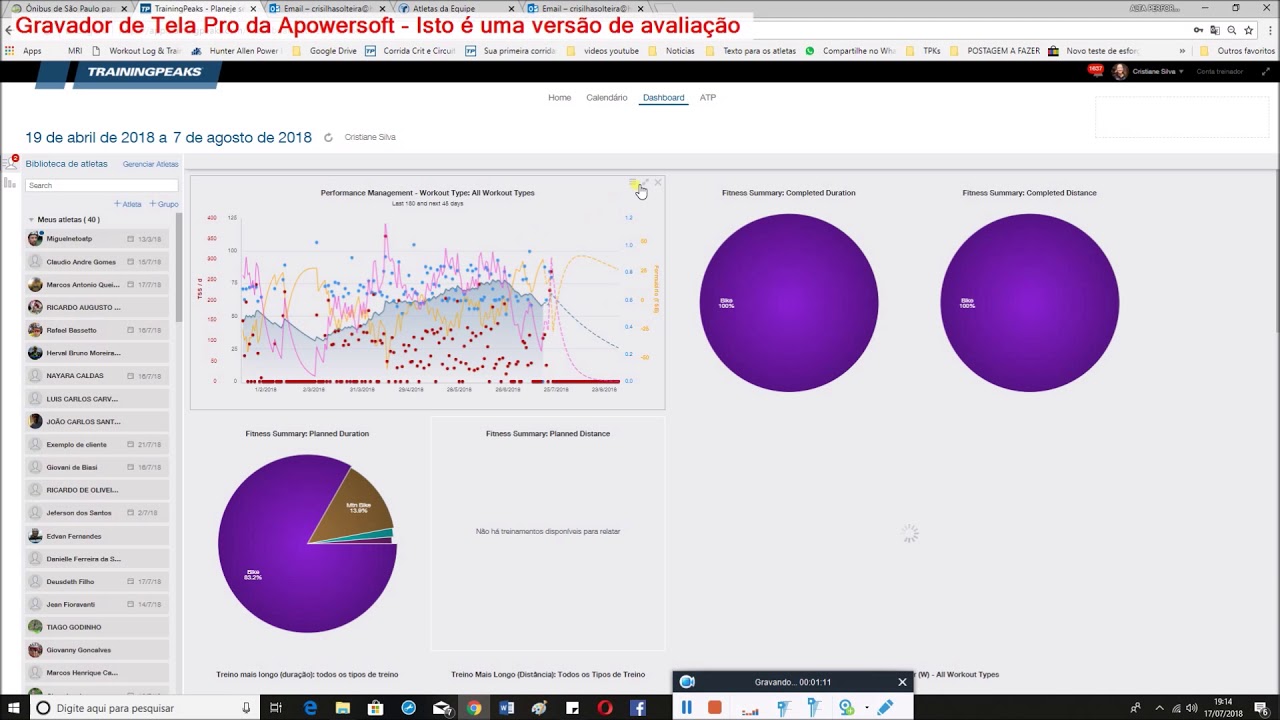1280x720 pixels.
Task: Click the volume icon in system tray
Action: (x=1191, y=708)
